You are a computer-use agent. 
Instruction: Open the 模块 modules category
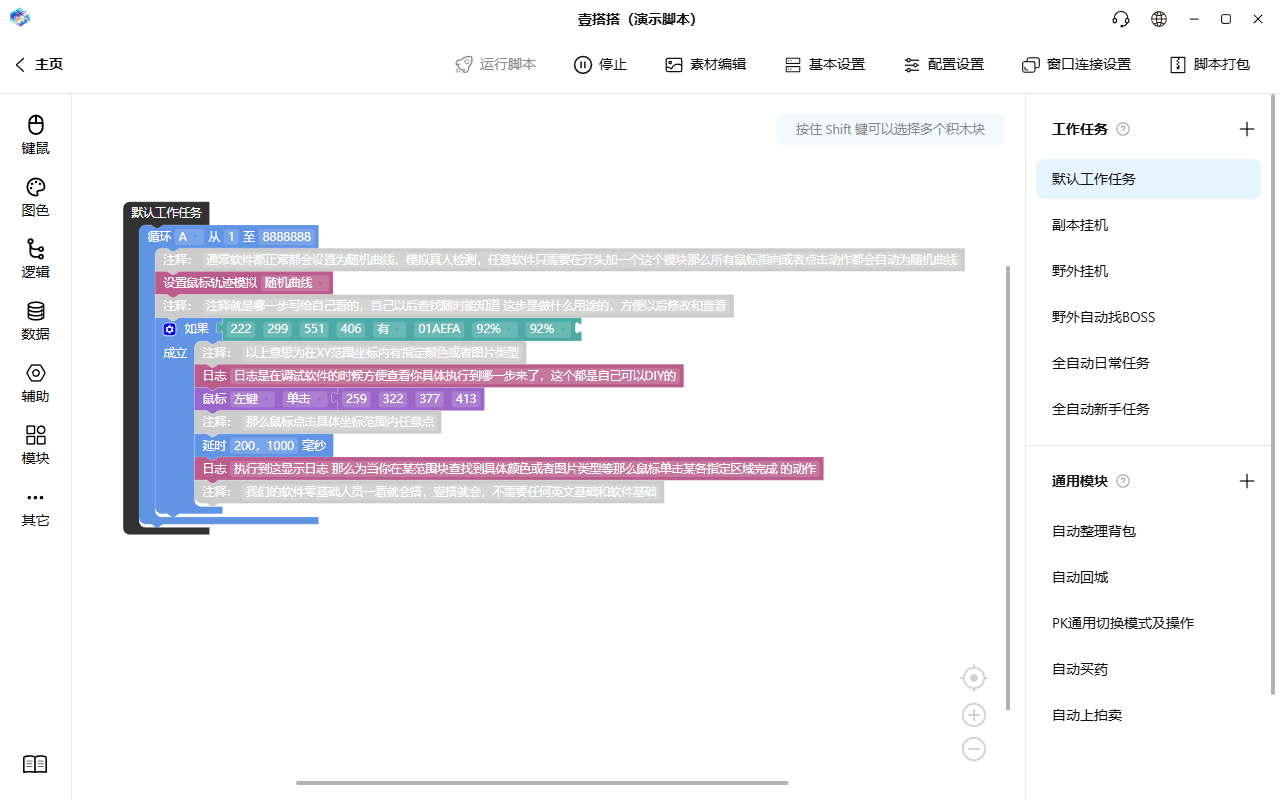[35, 446]
